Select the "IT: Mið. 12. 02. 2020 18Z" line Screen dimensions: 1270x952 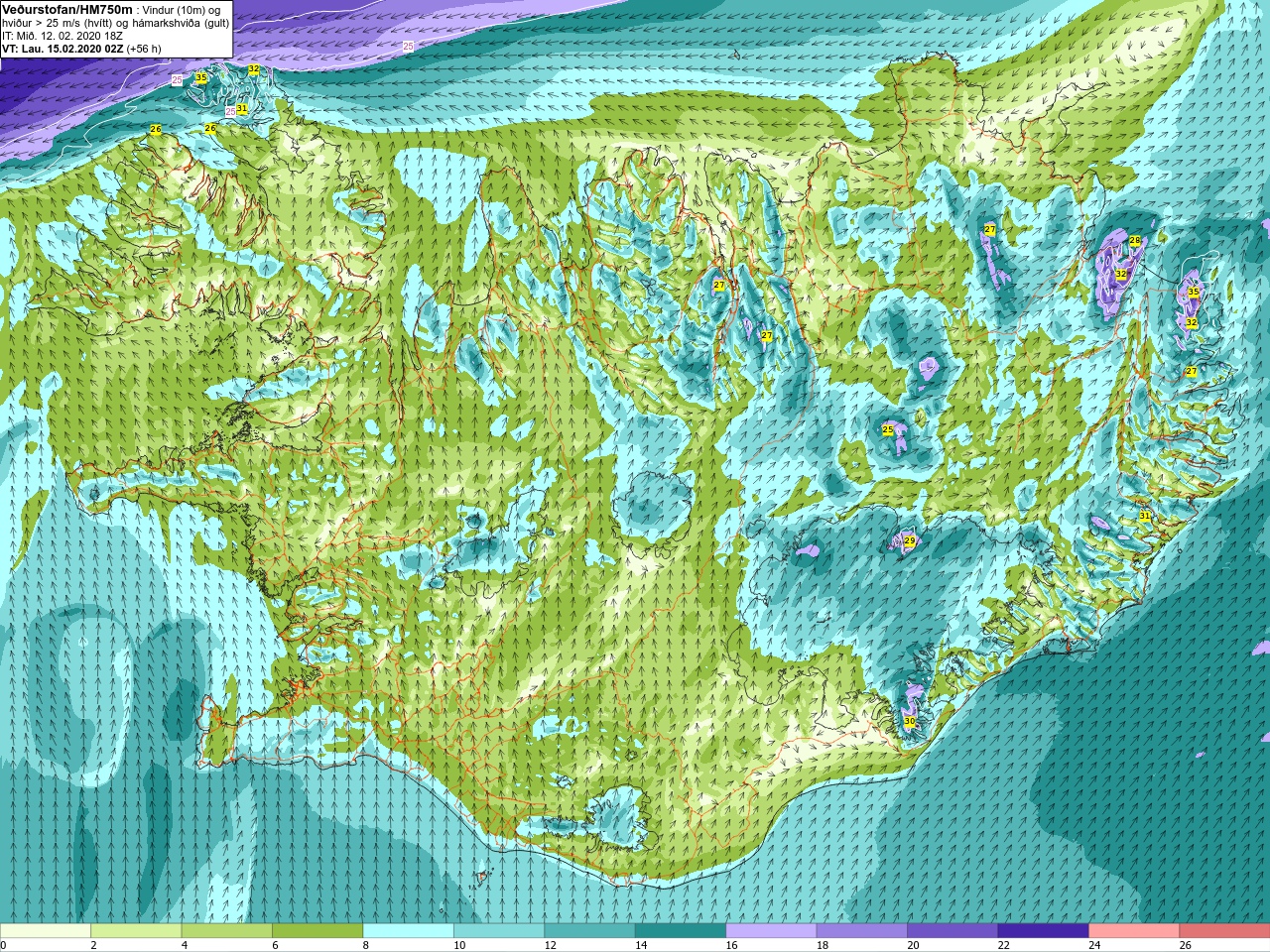[63, 35]
